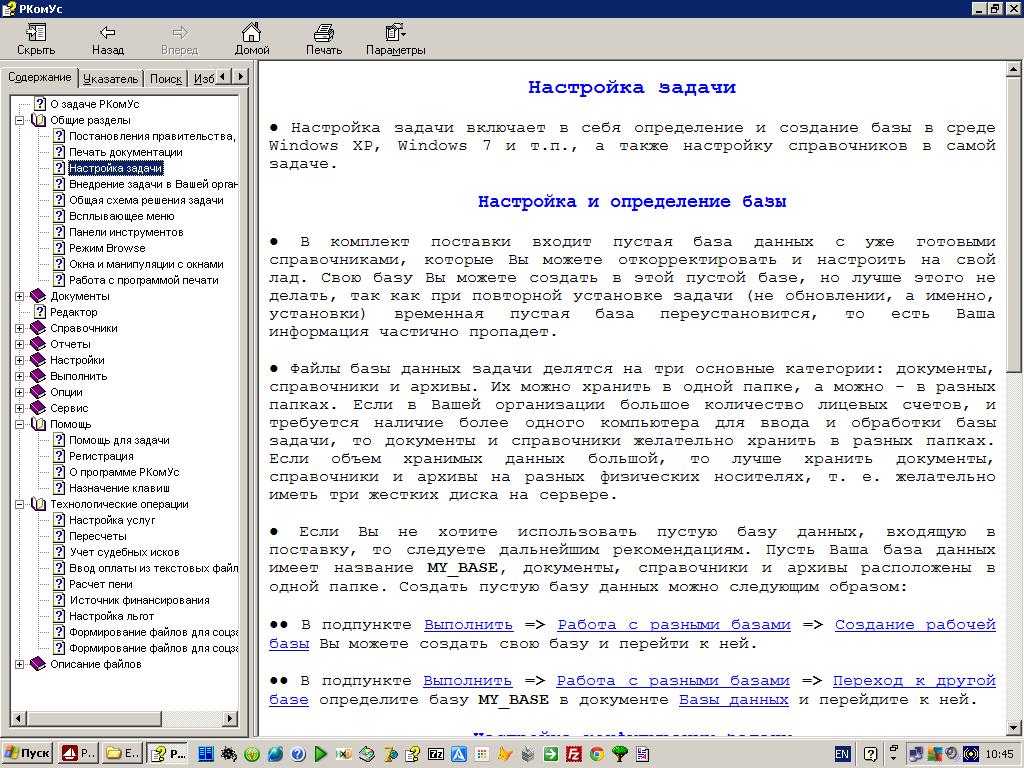The width and height of the screenshot is (1024, 768).
Task: Expand the Документы tree node
Action: tap(20, 296)
